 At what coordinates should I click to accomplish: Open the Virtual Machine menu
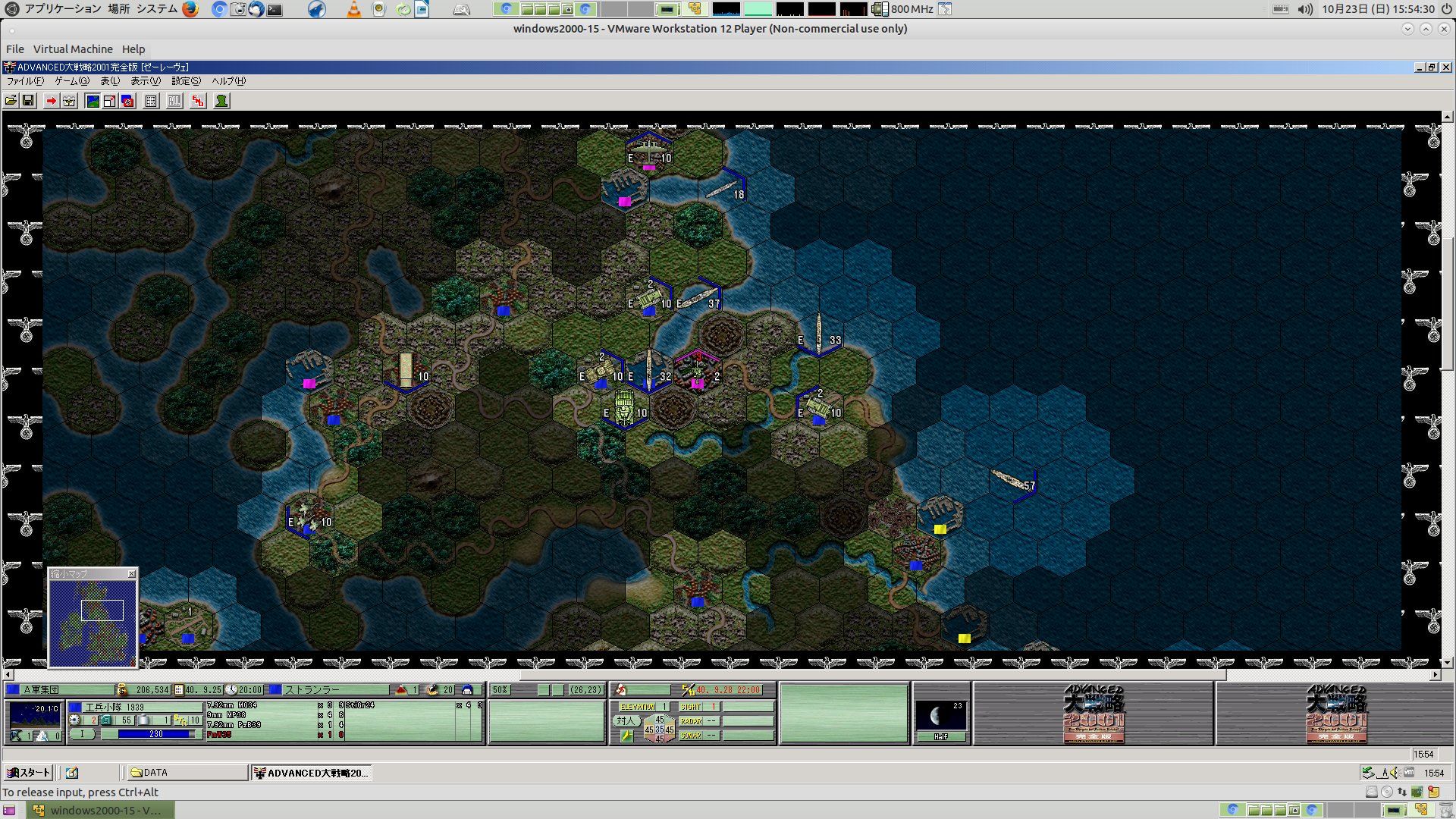tap(73, 49)
